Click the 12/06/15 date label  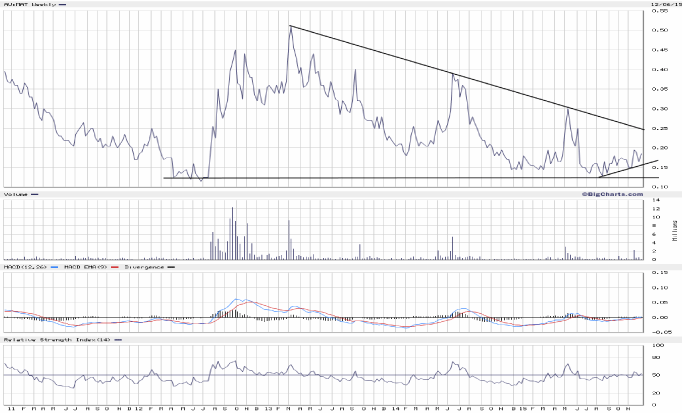point(666,4)
